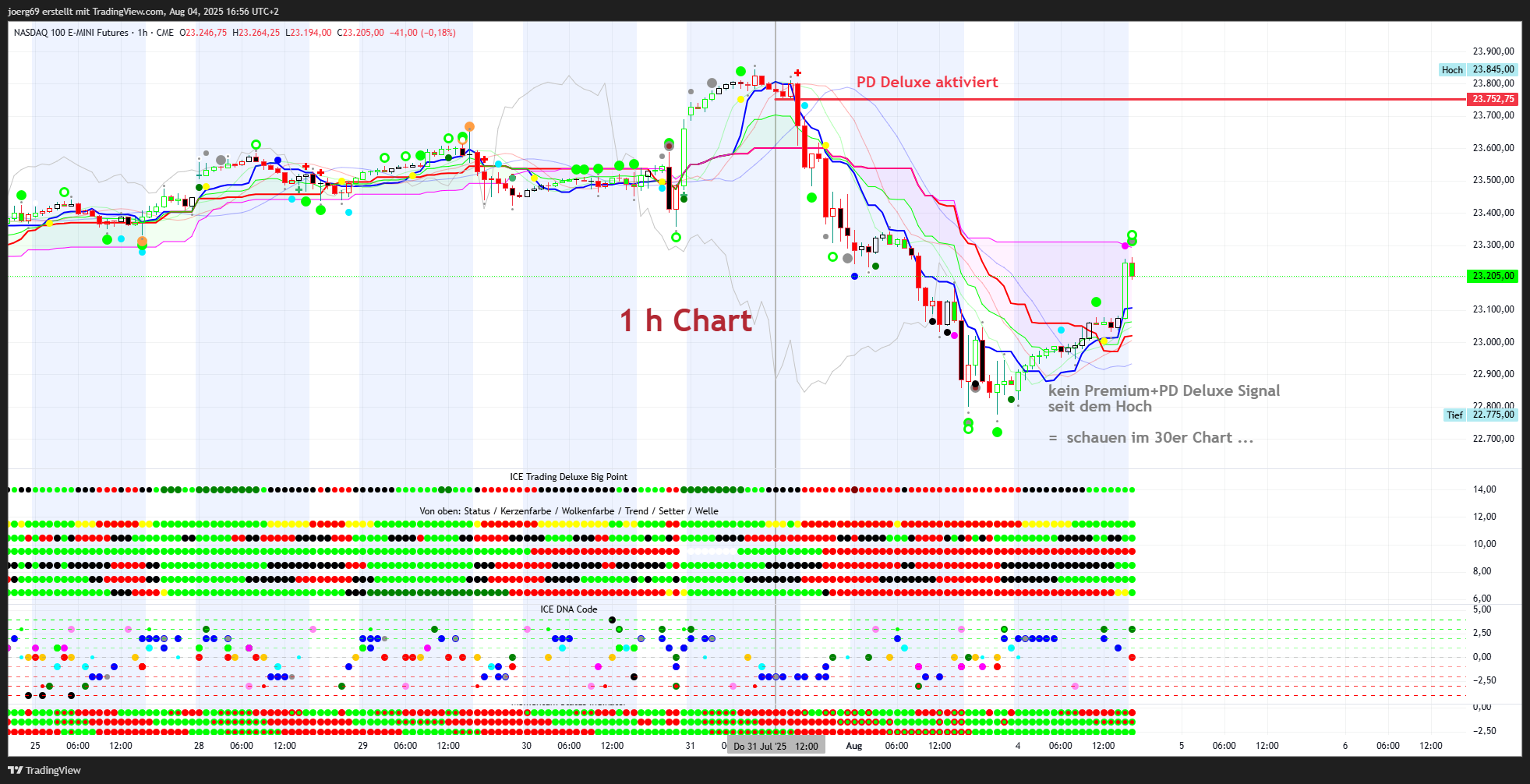Click the red cross marker at the chart high

point(797,72)
